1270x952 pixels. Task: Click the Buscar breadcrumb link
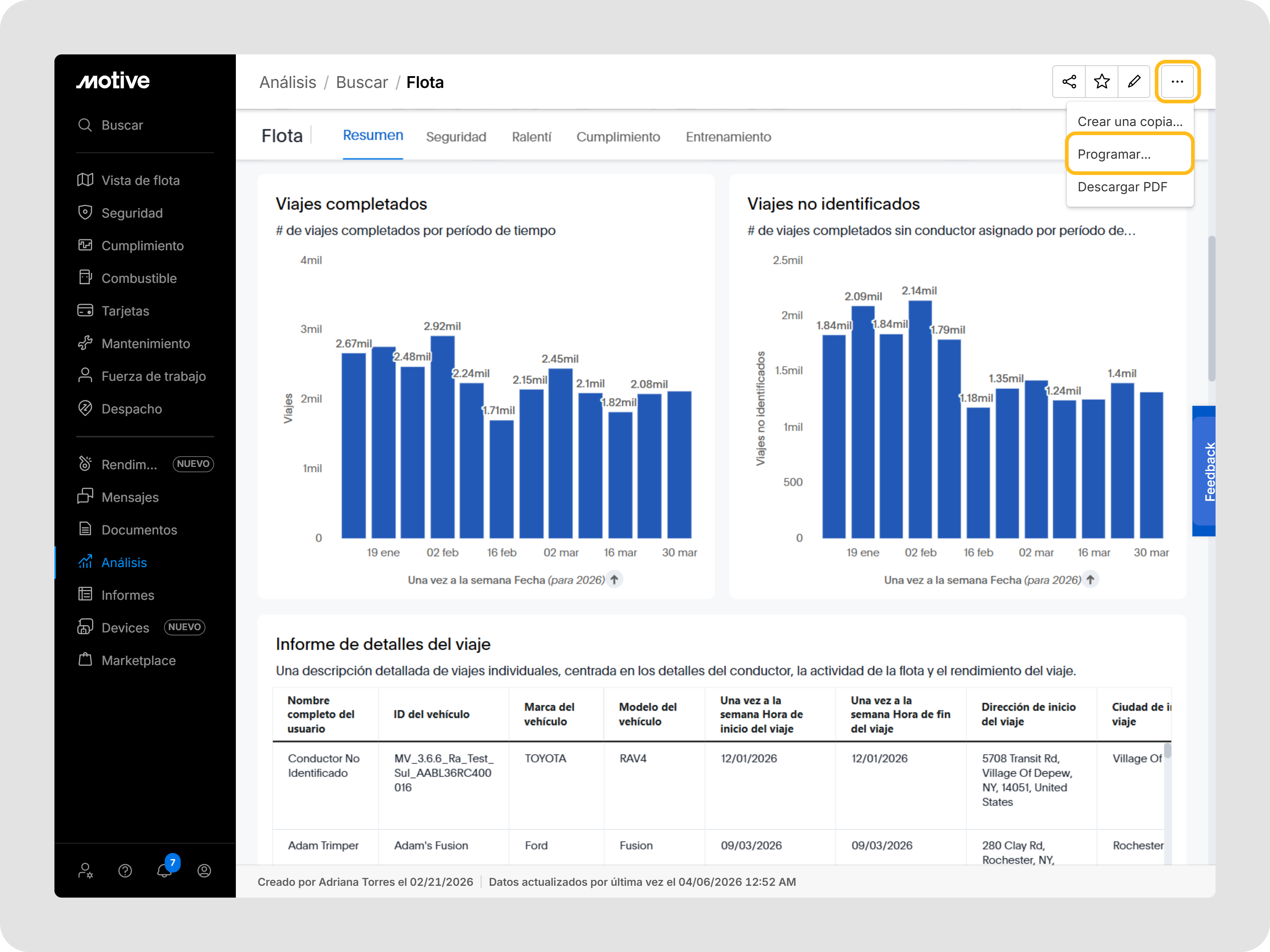[x=361, y=82]
